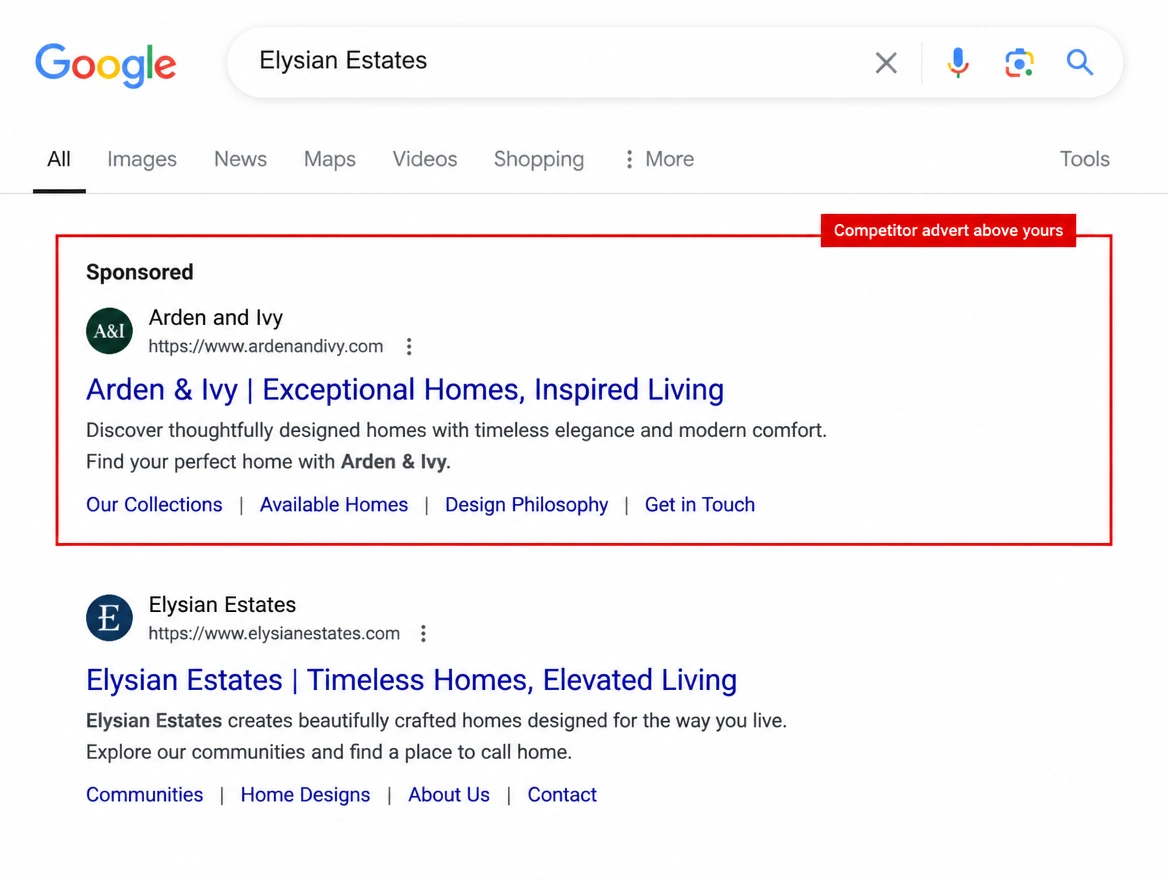This screenshot has width=1168, height=880.
Task: Open the Tools search options
Action: coord(1085,159)
